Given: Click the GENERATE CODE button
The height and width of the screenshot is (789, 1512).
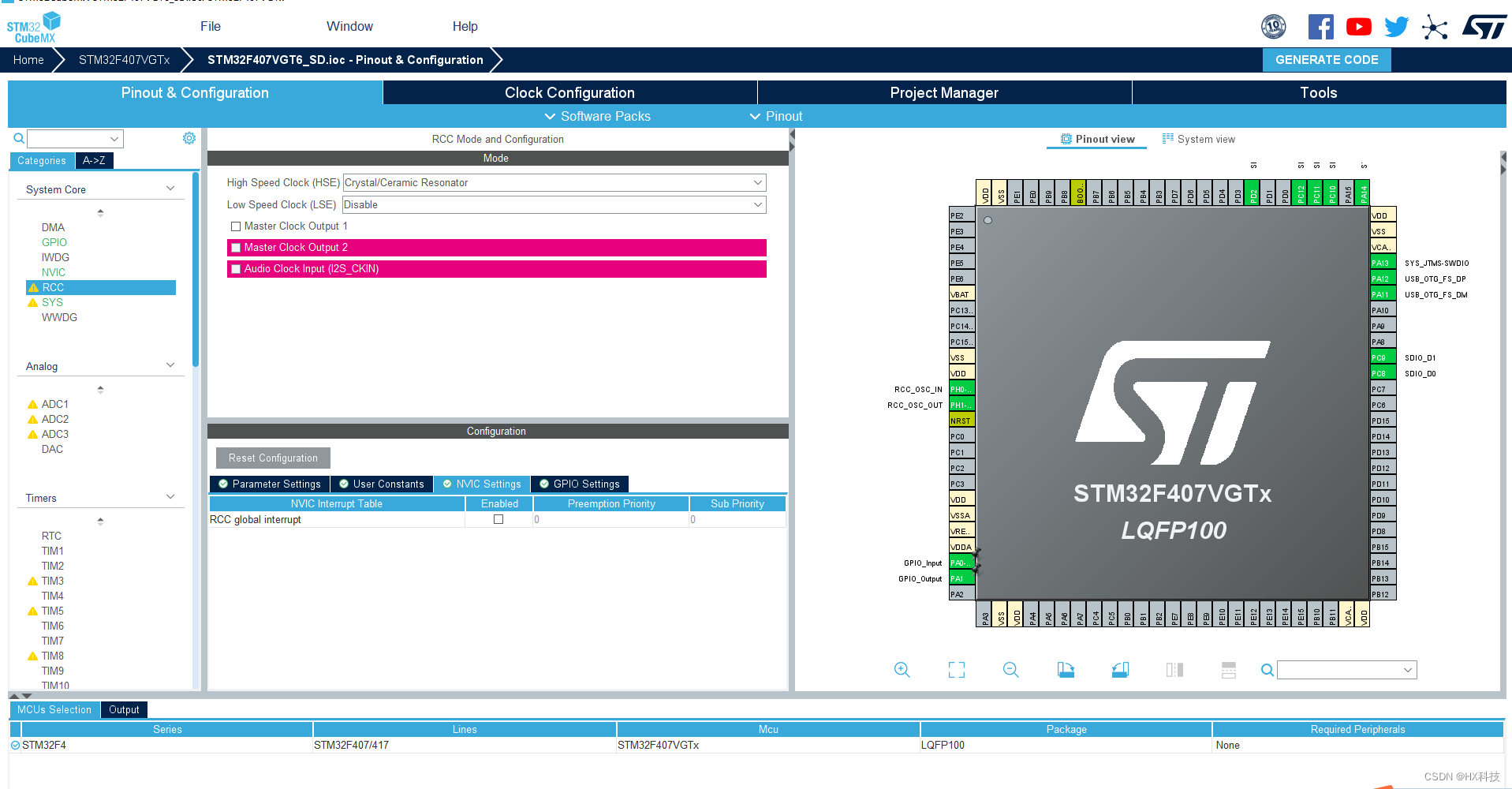Looking at the screenshot, I should [1327, 60].
